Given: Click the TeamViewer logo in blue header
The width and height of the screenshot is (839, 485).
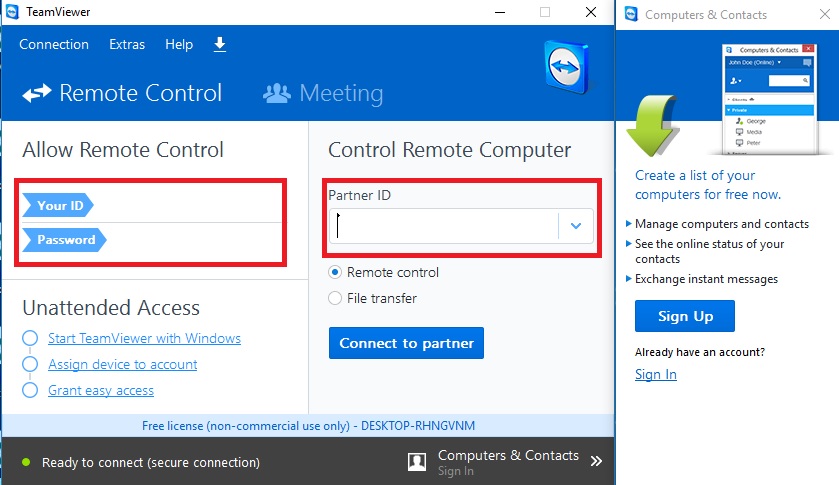Looking at the screenshot, I should pos(567,67).
